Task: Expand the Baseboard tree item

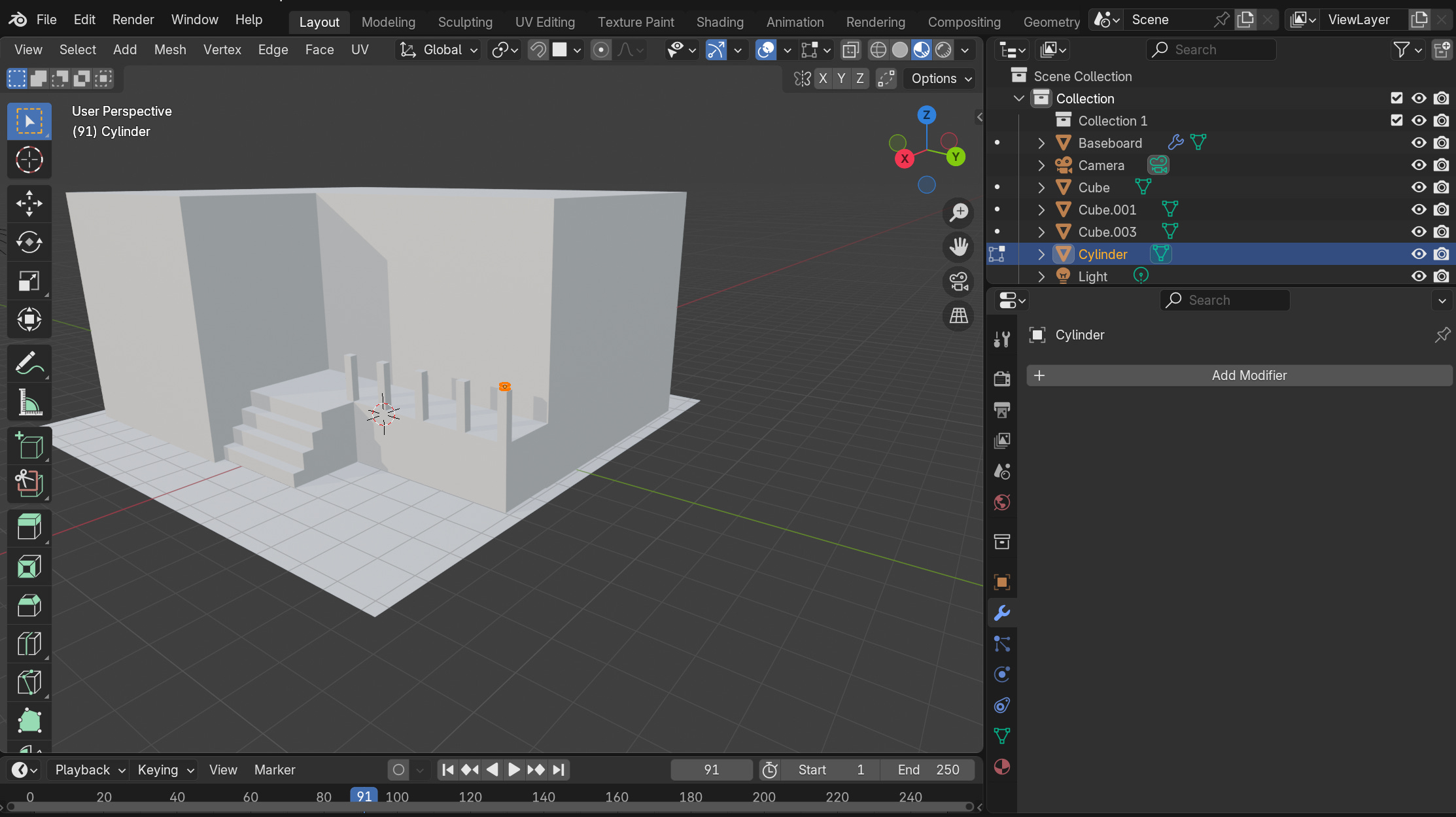Action: pos(1041,143)
